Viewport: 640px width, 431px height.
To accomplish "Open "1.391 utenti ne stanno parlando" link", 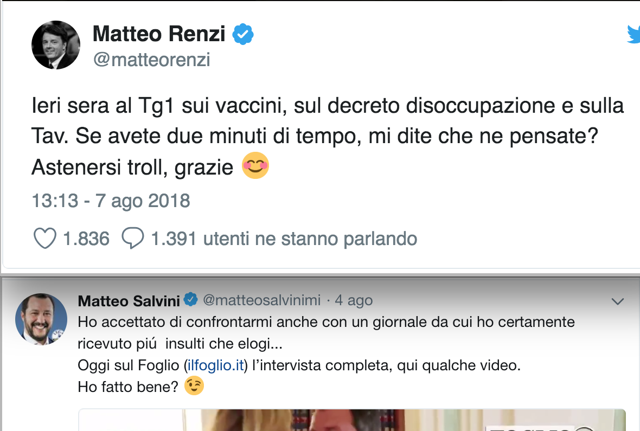I will pyautogui.click(x=283, y=239).
